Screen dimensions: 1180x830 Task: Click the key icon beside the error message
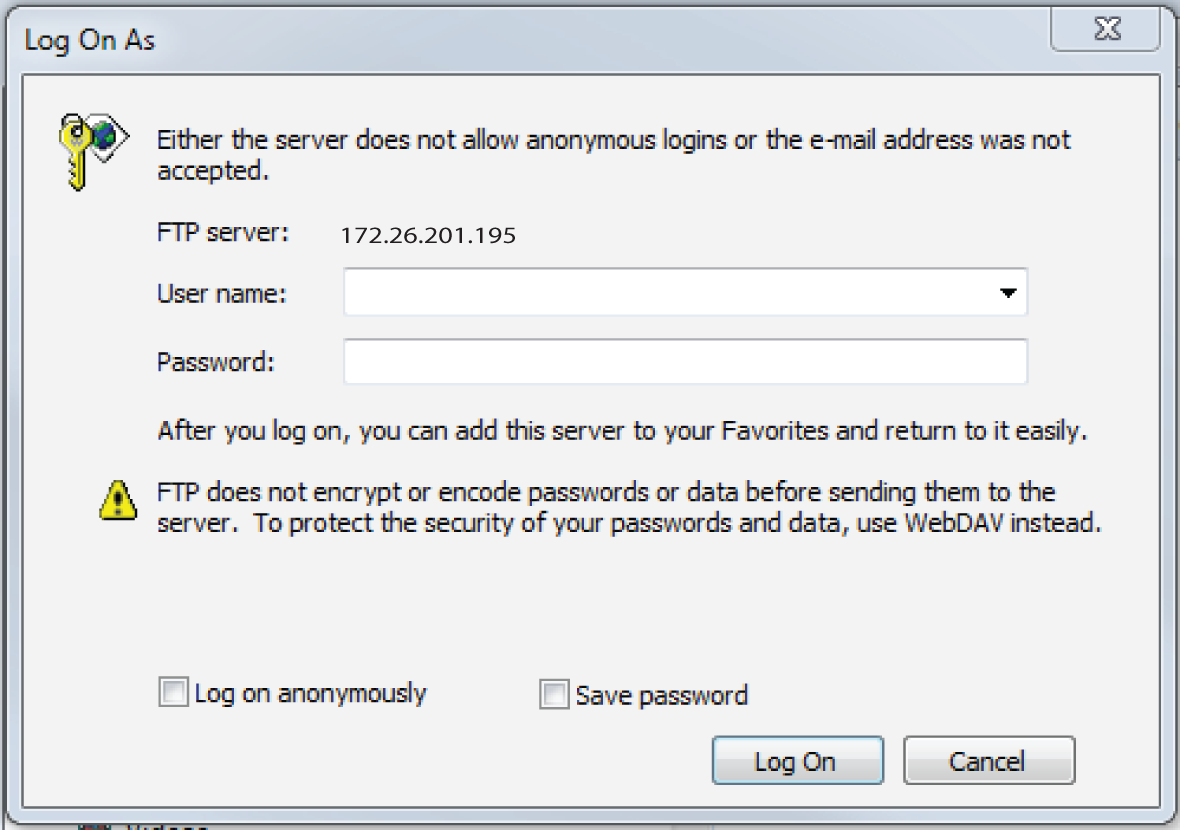(91, 151)
